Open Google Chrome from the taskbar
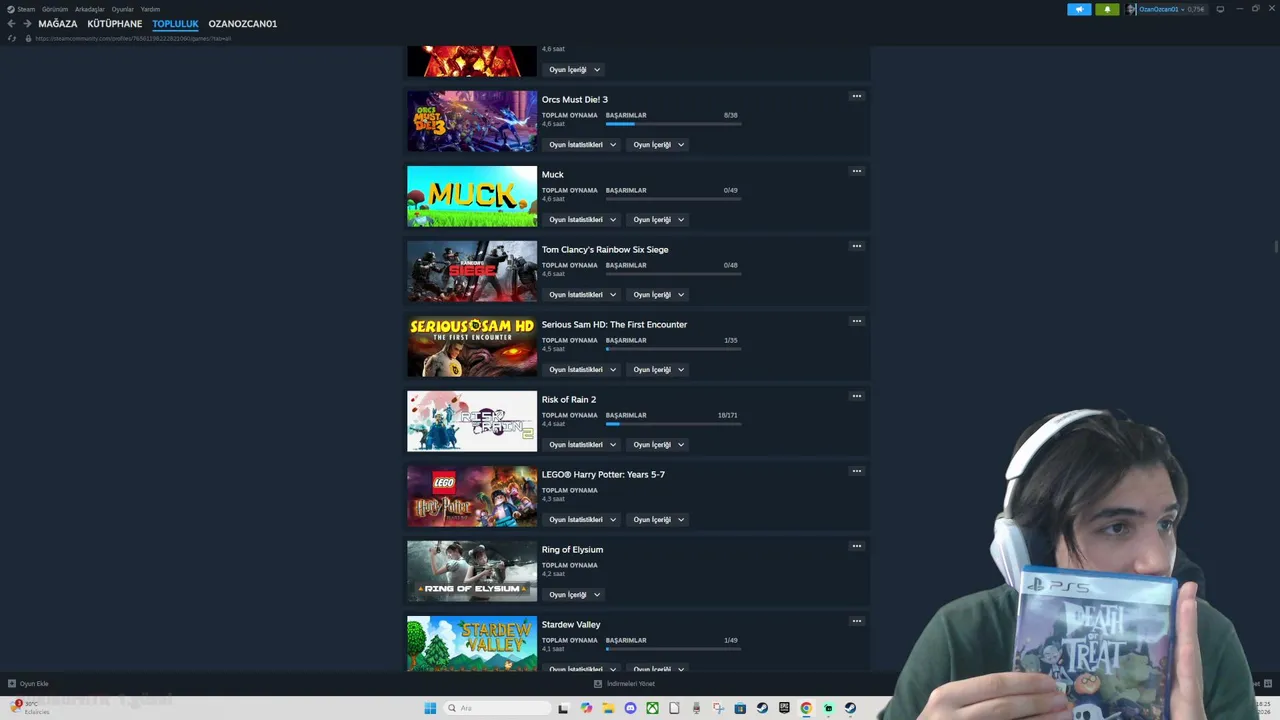 click(806, 708)
